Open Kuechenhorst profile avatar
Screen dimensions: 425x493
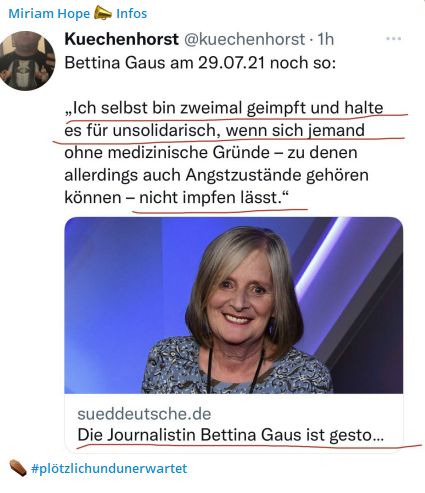coord(27,60)
